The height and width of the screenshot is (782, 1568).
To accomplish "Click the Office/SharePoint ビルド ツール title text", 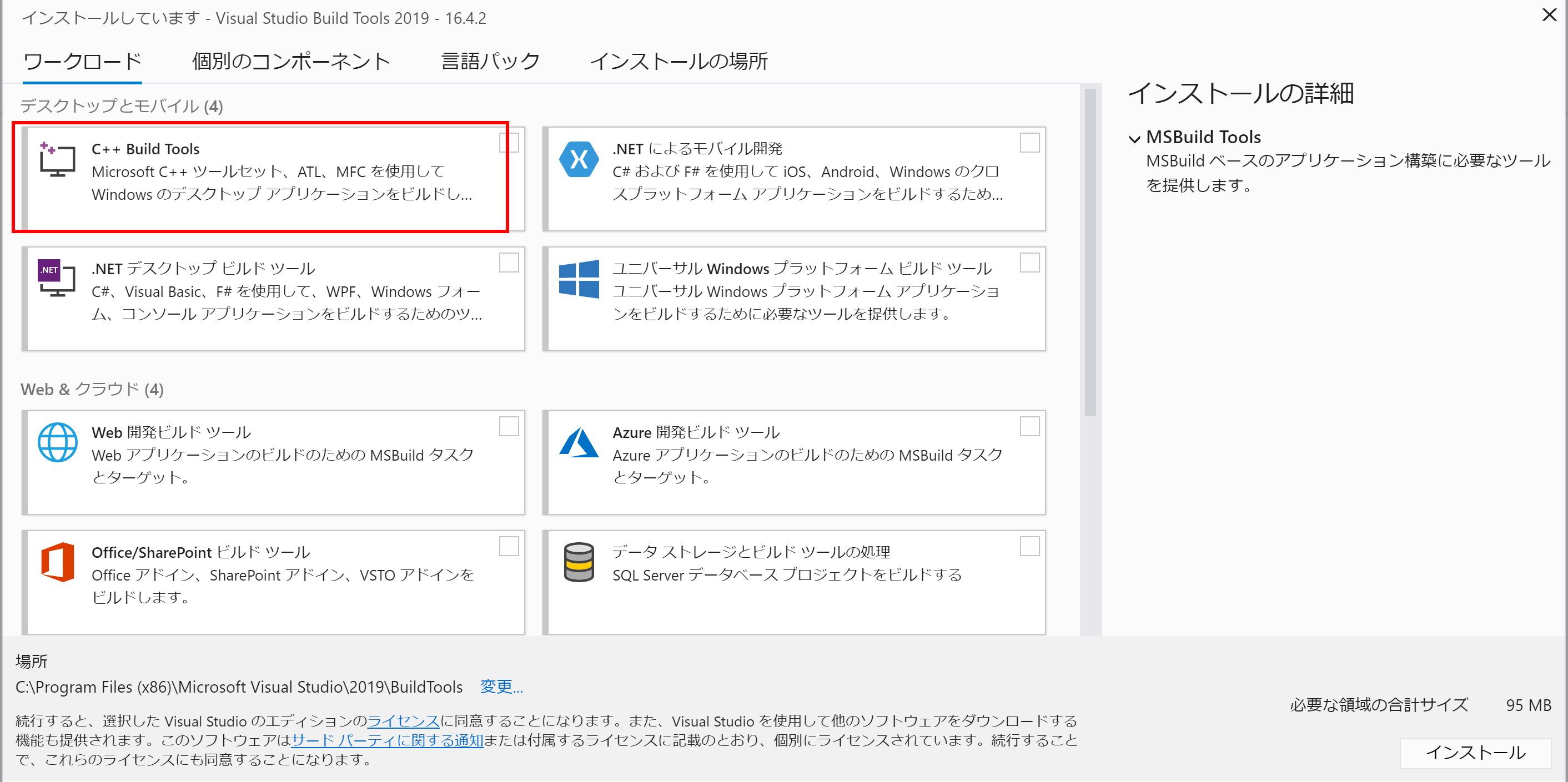I will coord(201,553).
